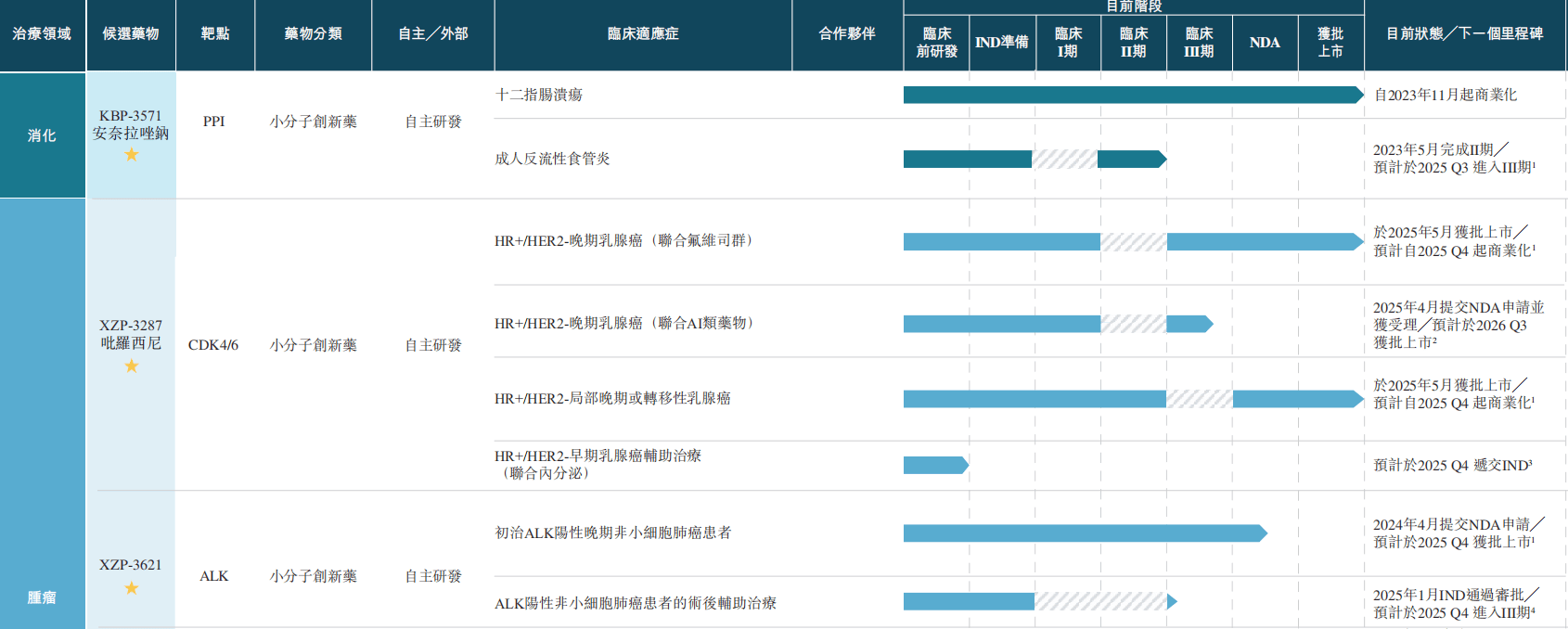The height and width of the screenshot is (629, 1568).
Task: Select the 治療領域 column header
Action: tap(42, 34)
